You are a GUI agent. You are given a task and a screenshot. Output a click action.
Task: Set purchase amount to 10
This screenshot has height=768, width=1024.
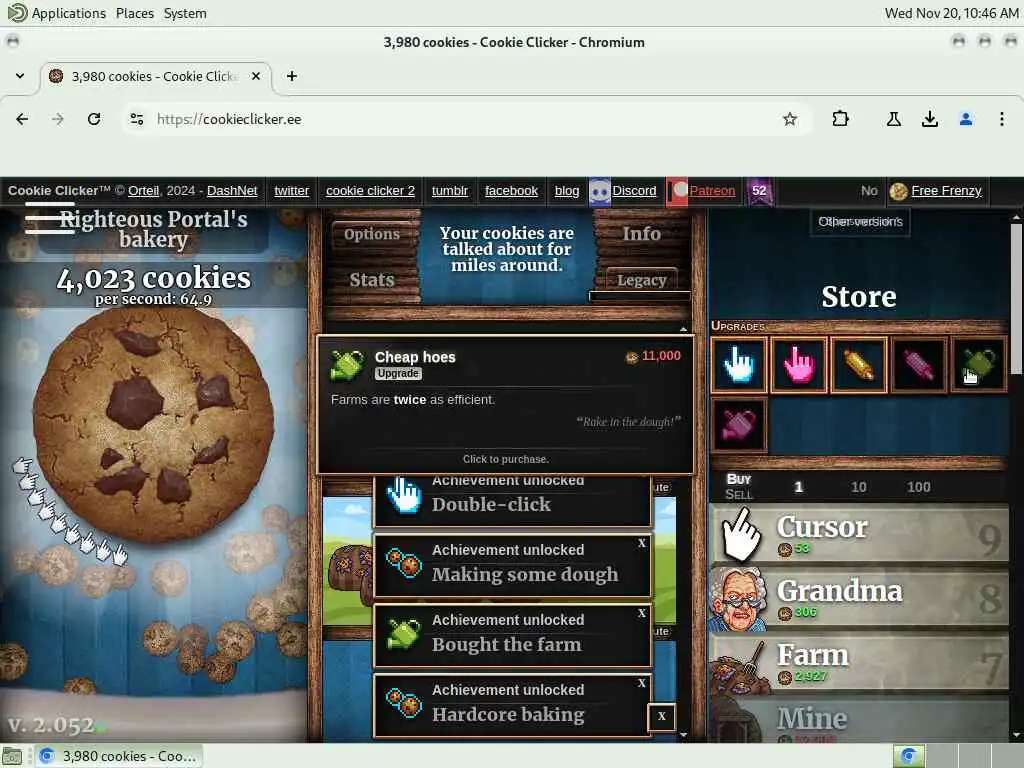pos(858,487)
